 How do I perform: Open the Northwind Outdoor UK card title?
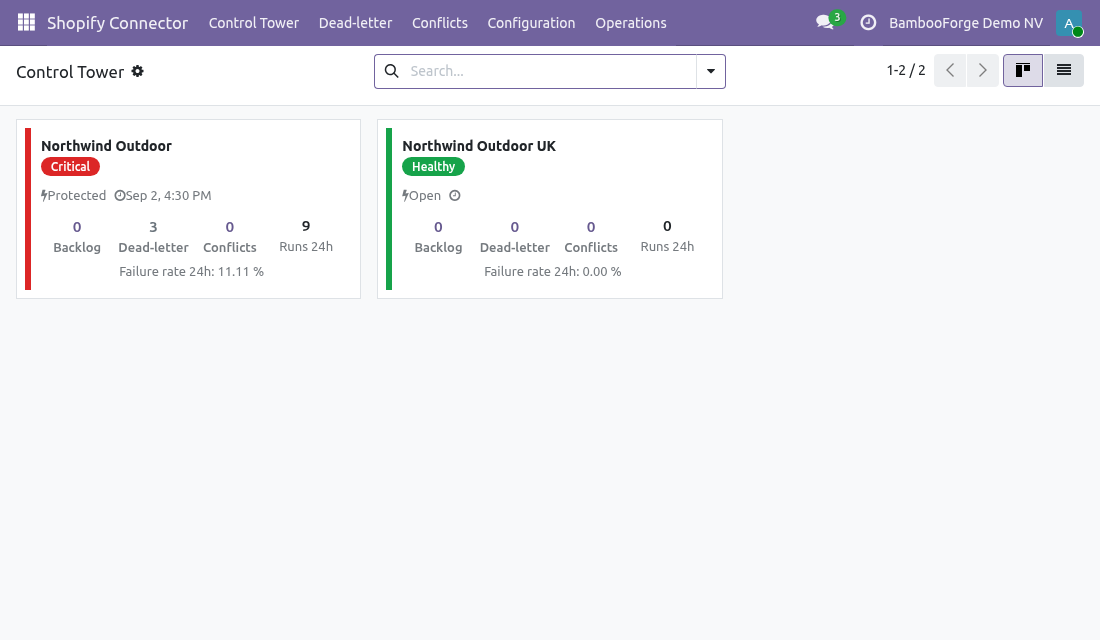[x=478, y=146]
